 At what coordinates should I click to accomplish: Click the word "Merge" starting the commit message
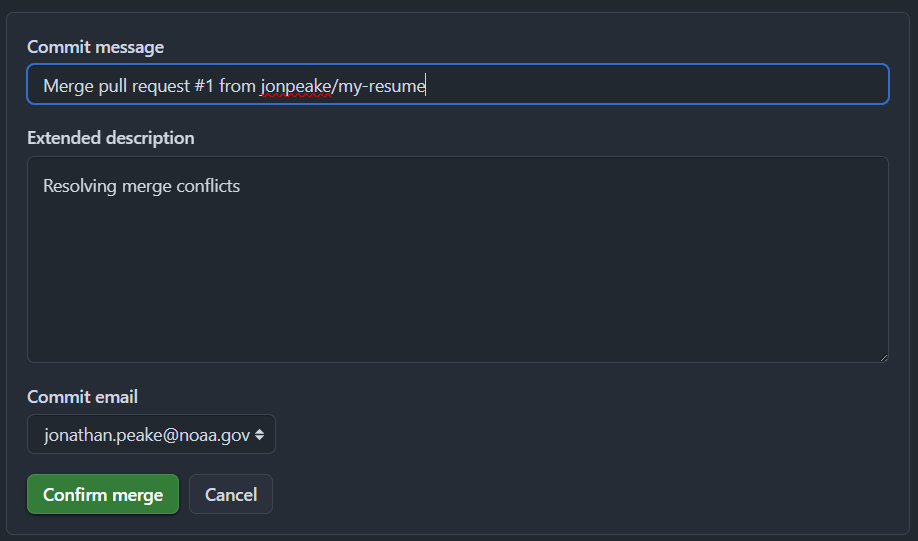pos(68,86)
